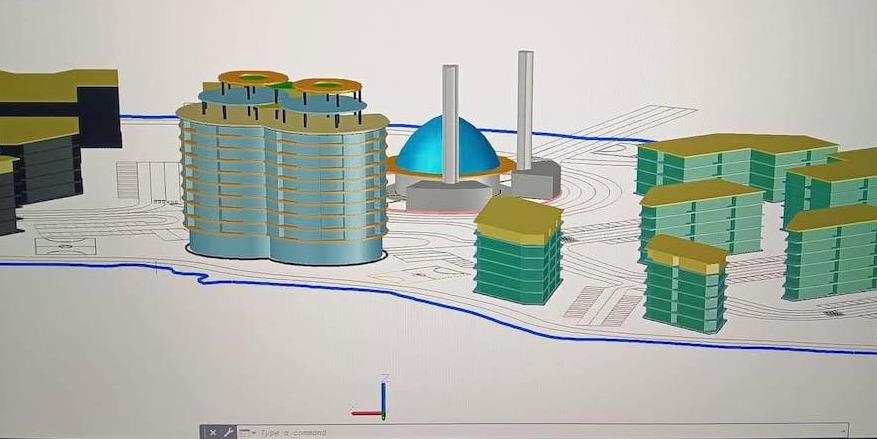Select left orange circular rooftop platform
Screen dimensions: 877x439
click(252, 77)
